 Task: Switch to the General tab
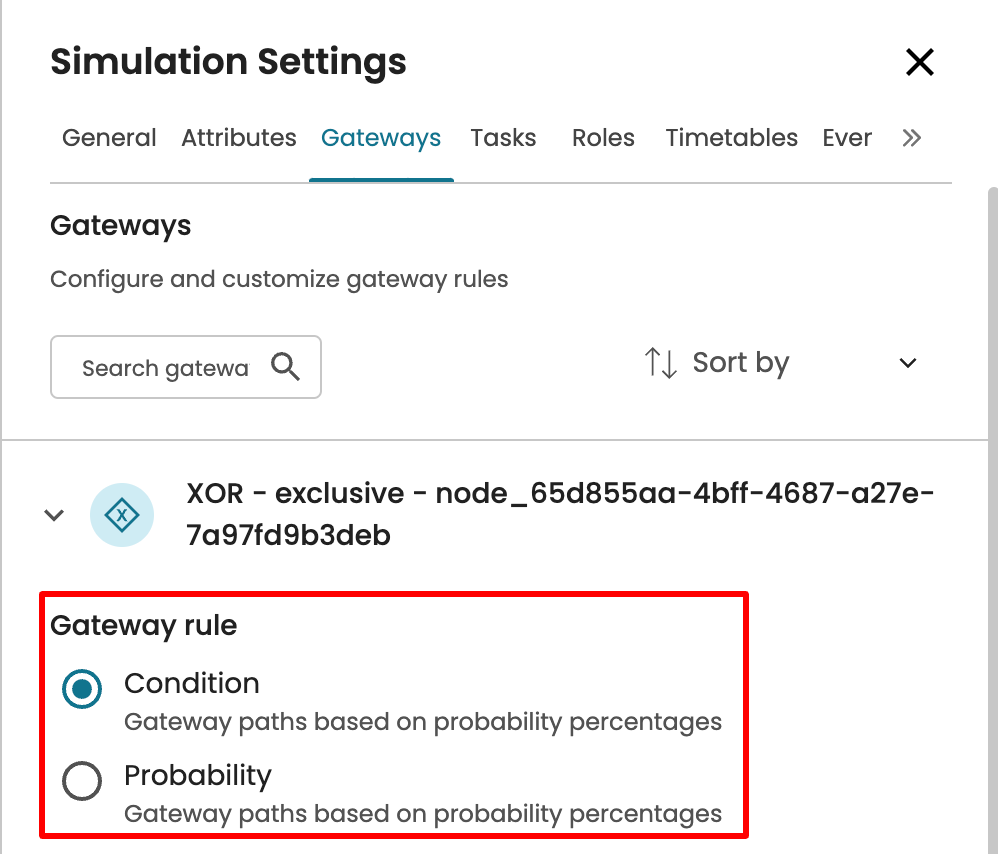109,138
